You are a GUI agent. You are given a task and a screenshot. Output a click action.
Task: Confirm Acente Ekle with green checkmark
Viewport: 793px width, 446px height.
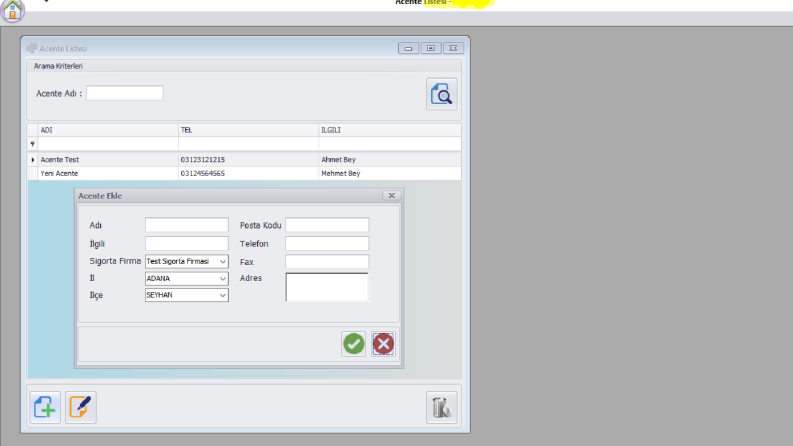354,344
